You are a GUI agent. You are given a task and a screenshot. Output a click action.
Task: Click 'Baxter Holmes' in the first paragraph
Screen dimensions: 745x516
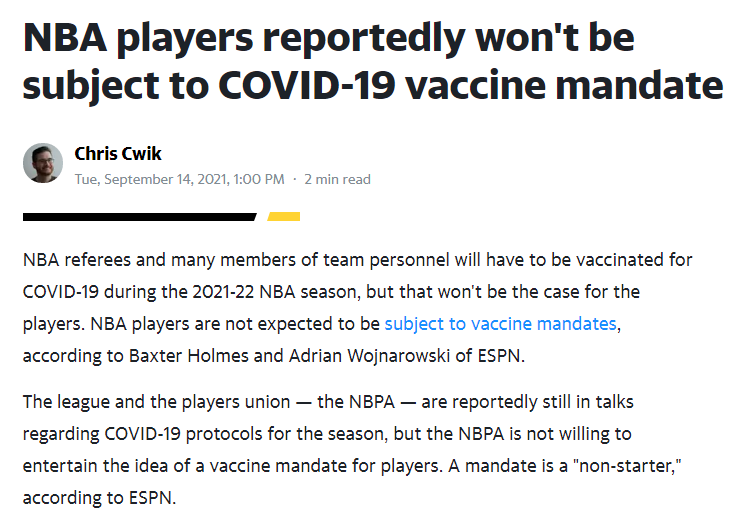coord(189,355)
